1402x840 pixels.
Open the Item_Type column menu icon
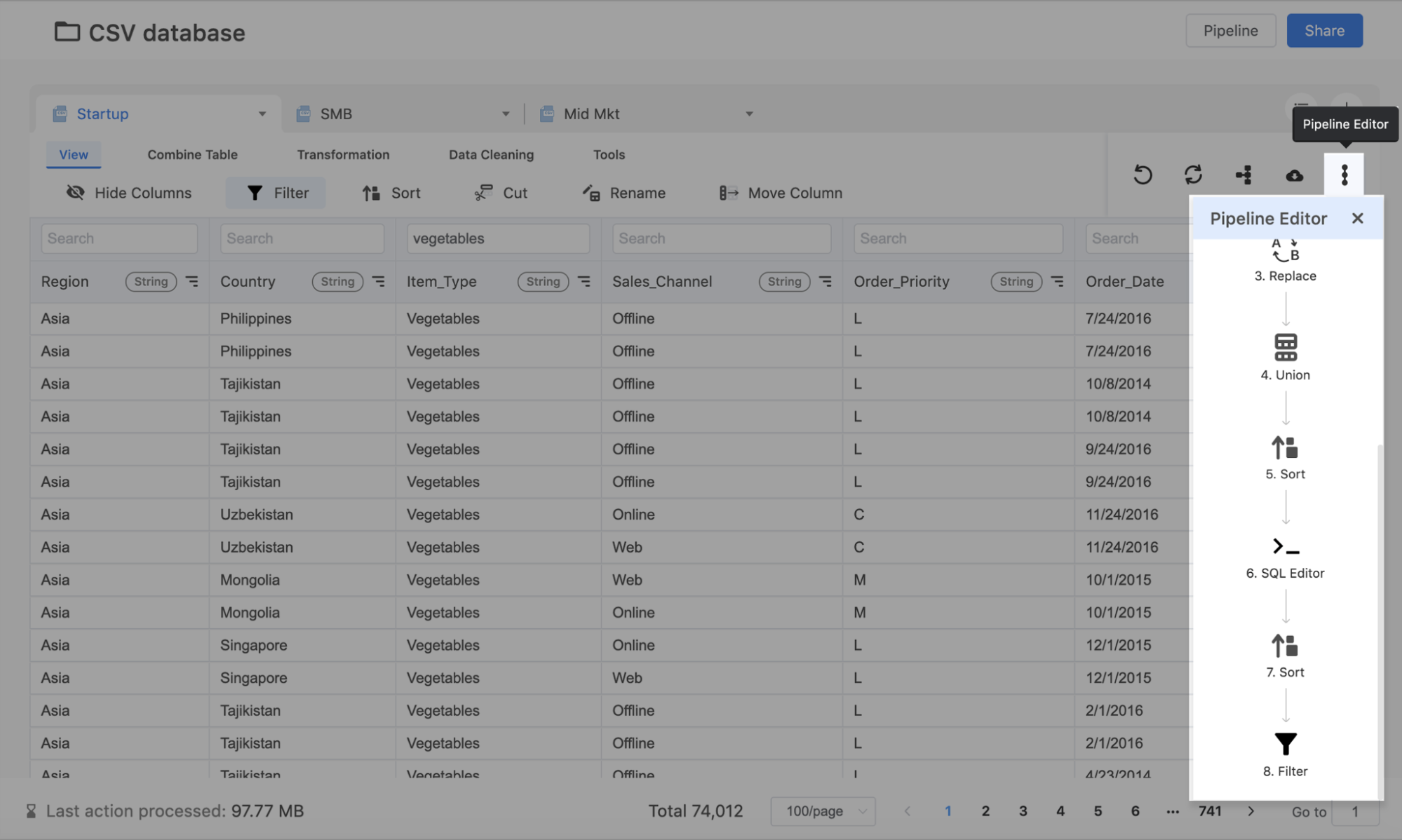click(x=584, y=281)
